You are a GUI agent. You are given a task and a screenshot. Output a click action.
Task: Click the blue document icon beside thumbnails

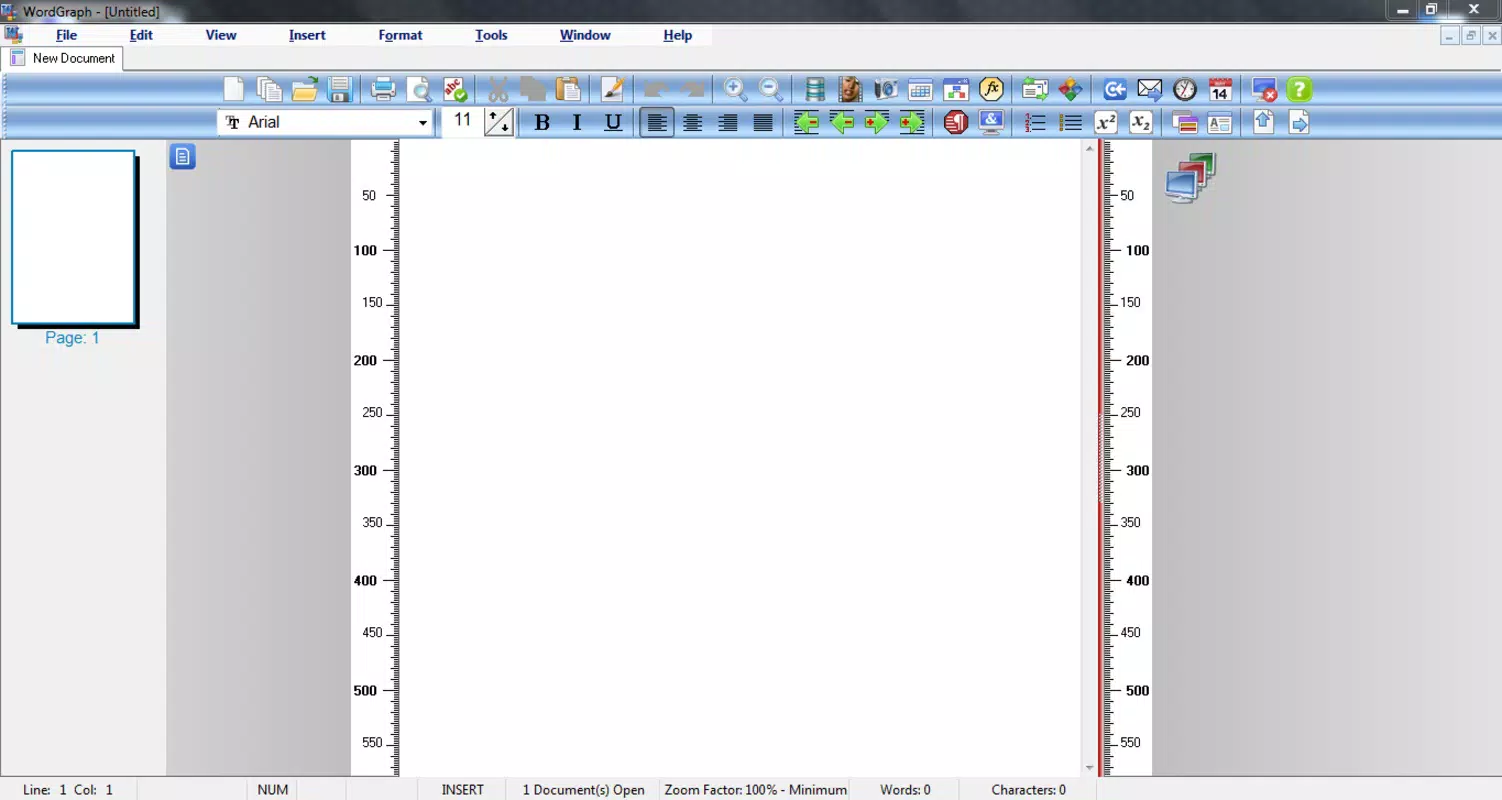[x=182, y=156]
